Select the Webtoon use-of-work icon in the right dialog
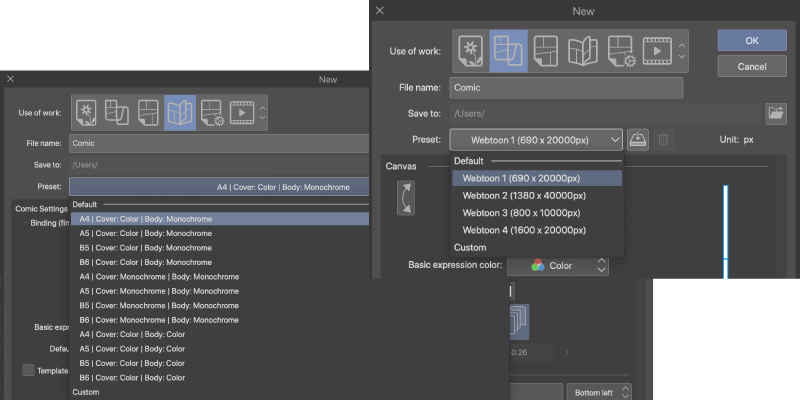Screen dimensions: 800x400 [x=508, y=50]
